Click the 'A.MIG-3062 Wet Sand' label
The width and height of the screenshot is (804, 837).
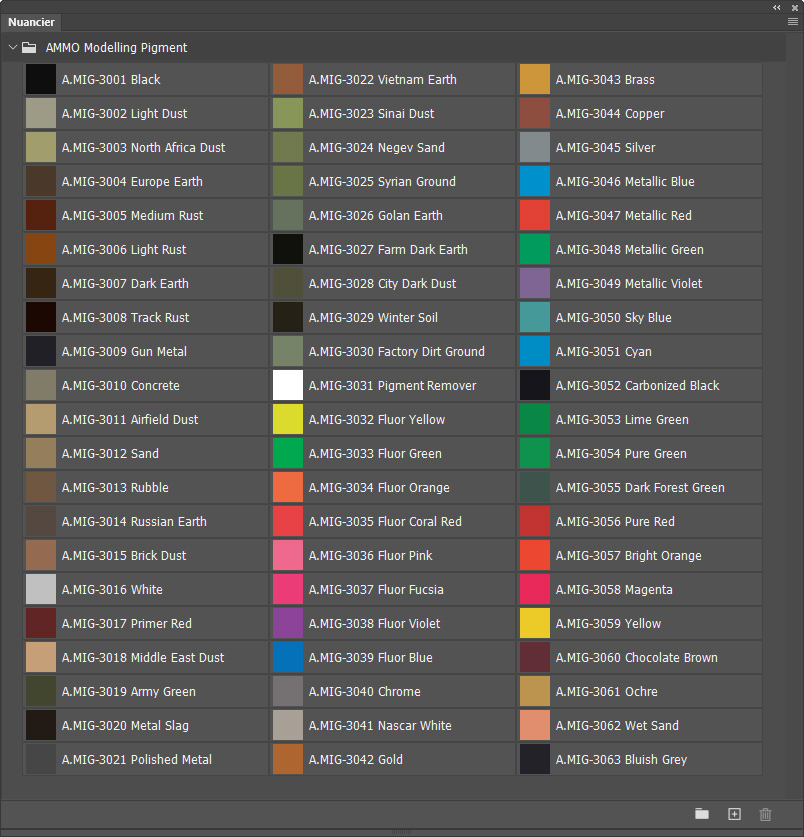click(617, 725)
